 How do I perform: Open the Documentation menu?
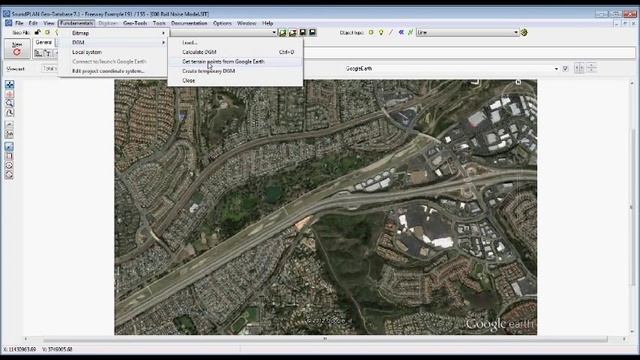pyautogui.click(x=189, y=23)
